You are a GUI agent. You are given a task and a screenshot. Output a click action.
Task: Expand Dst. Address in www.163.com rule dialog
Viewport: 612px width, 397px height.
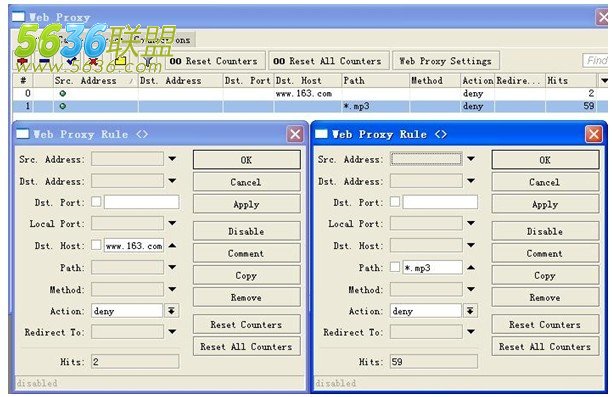(172, 181)
